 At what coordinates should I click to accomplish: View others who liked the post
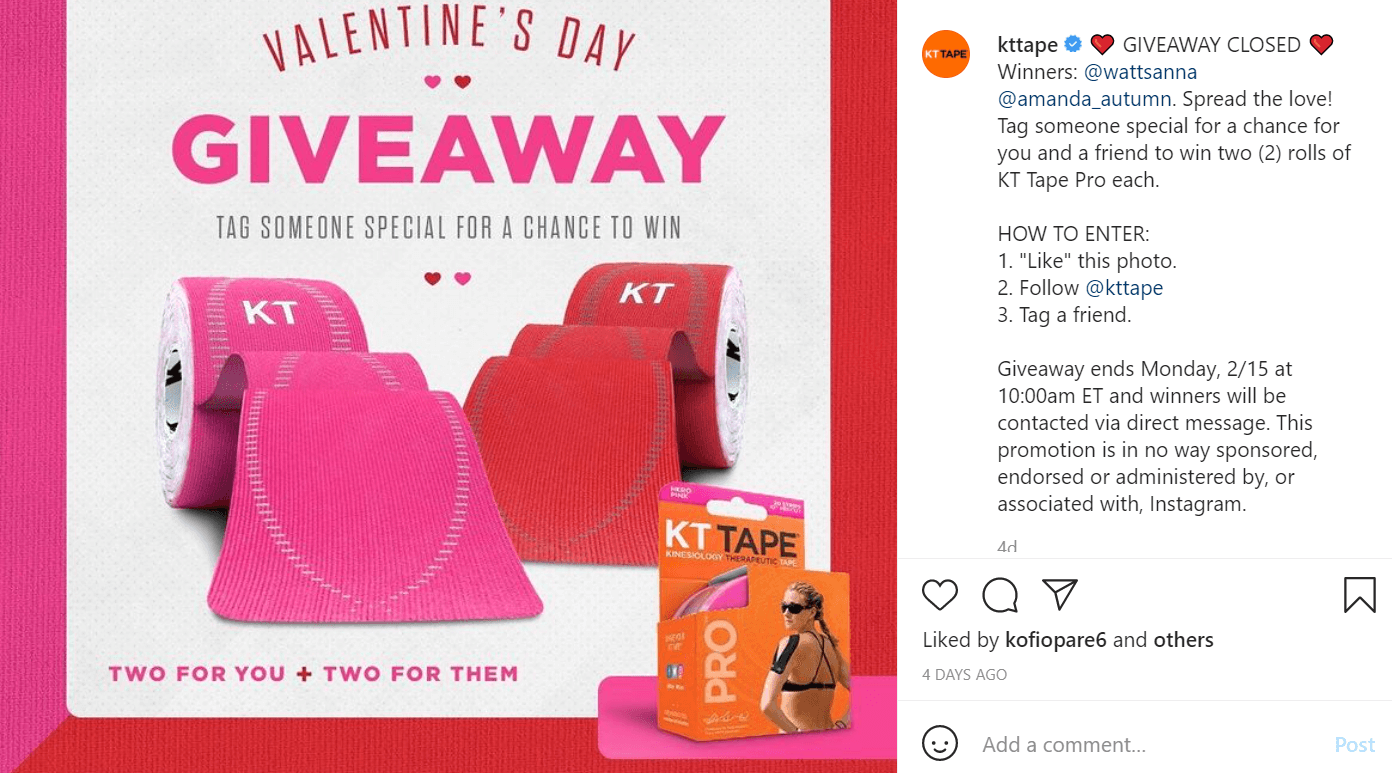pyautogui.click(x=1184, y=640)
